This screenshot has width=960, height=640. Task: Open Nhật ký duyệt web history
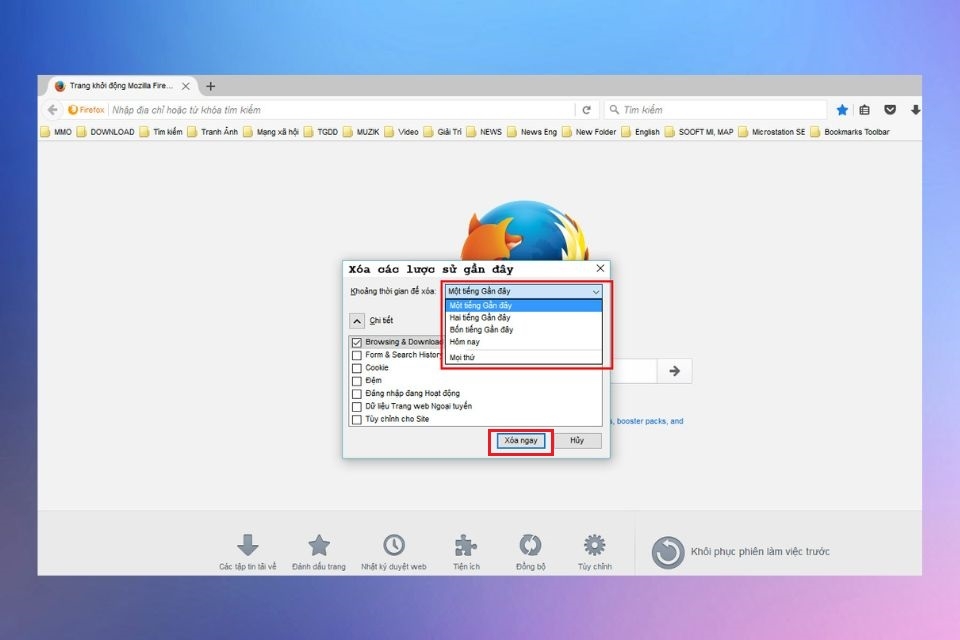[394, 552]
